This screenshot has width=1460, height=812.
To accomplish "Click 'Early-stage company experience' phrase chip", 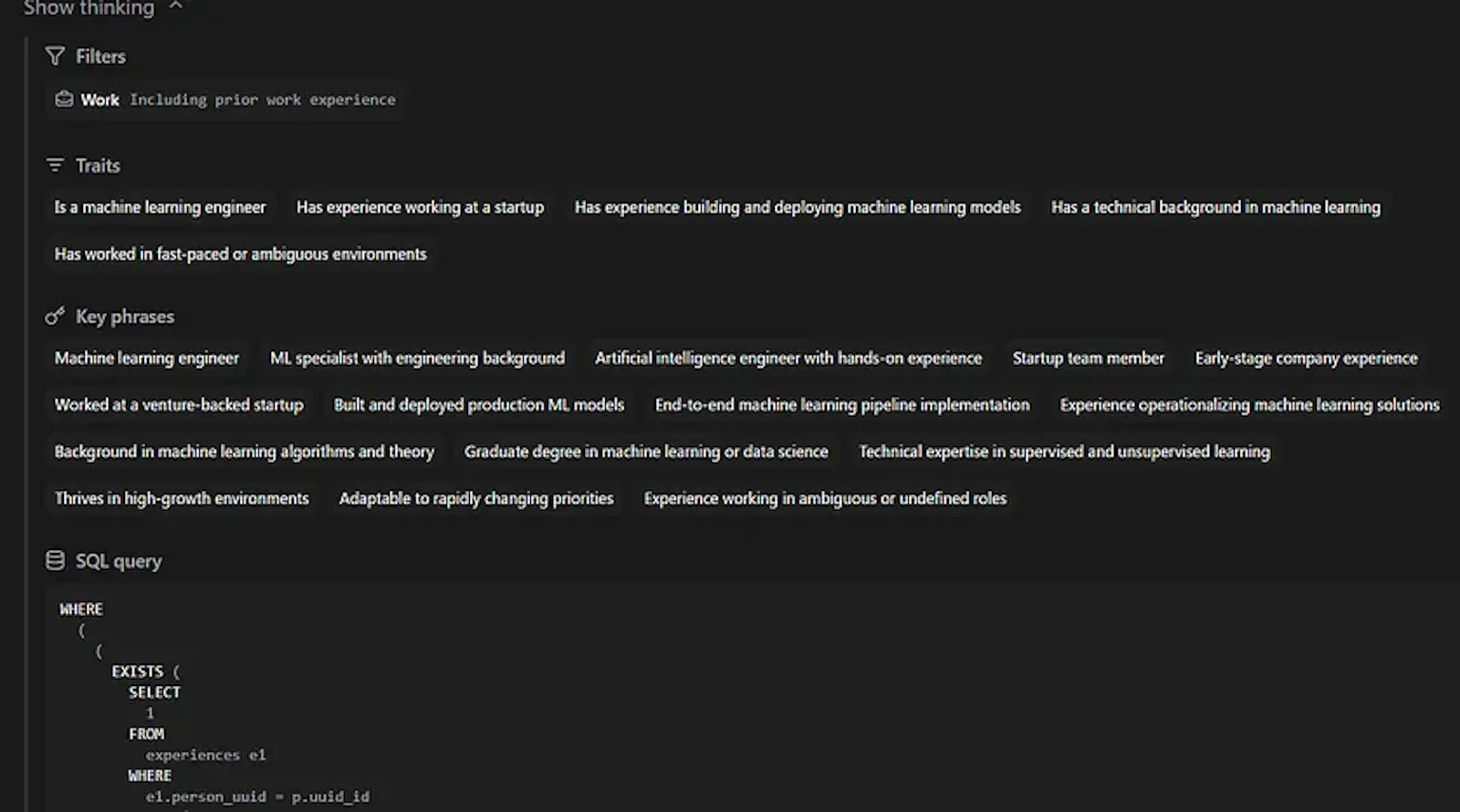I will pos(1306,358).
